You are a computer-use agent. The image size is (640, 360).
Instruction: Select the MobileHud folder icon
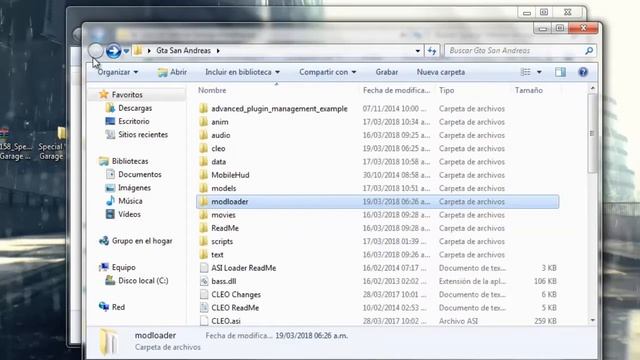[204, 175]
